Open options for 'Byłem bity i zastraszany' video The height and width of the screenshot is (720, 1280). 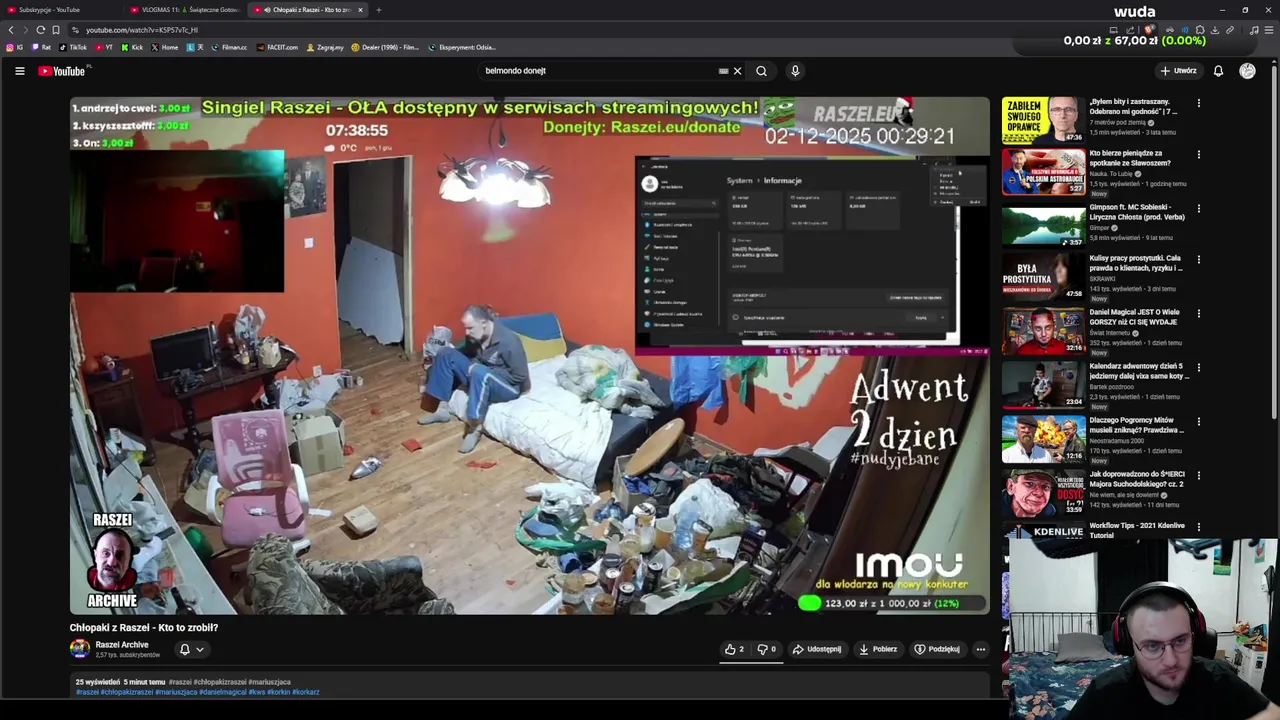tap(1198, 103)
